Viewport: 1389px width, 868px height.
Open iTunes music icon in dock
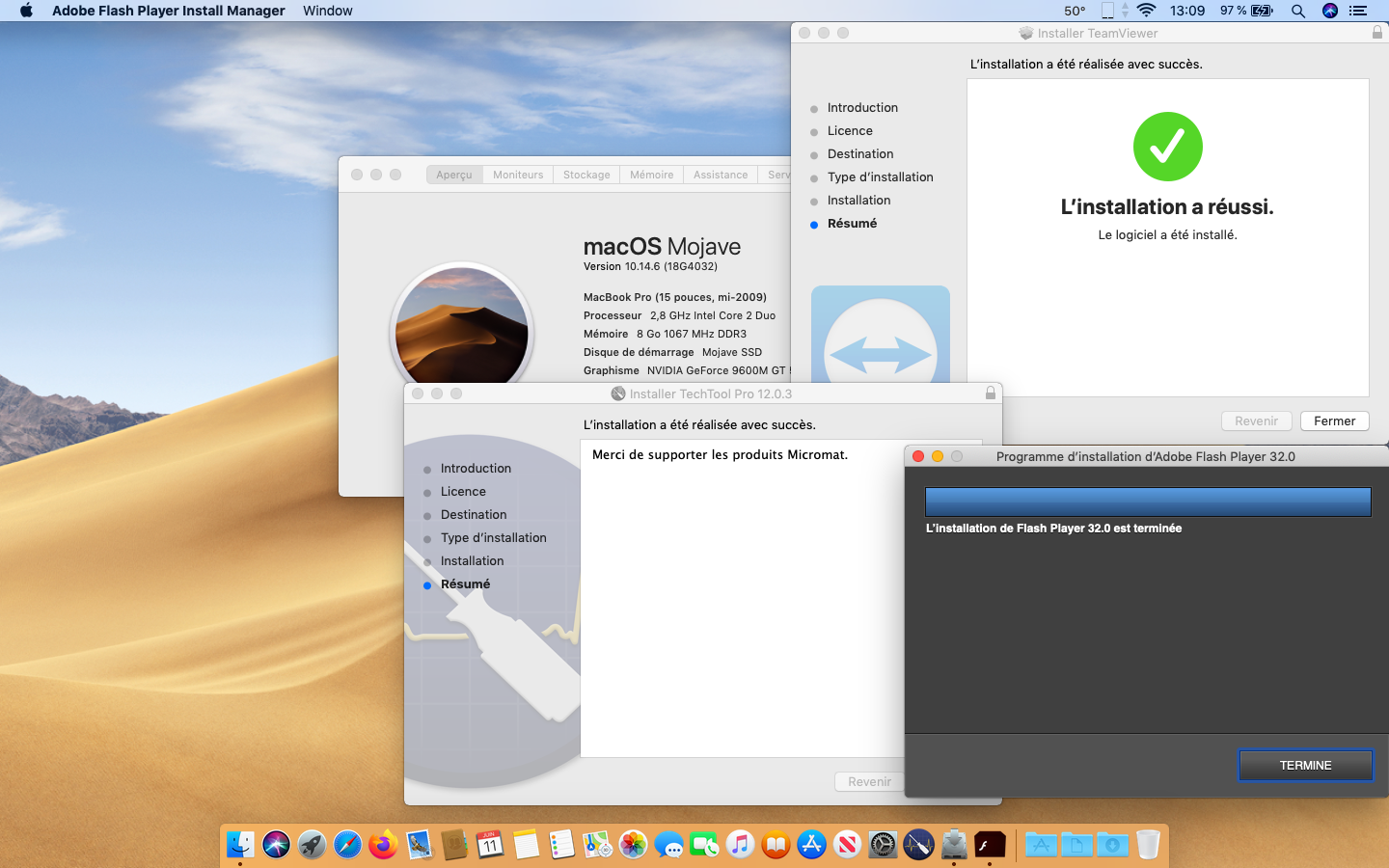pyautogui.click(x=740, y=845)
